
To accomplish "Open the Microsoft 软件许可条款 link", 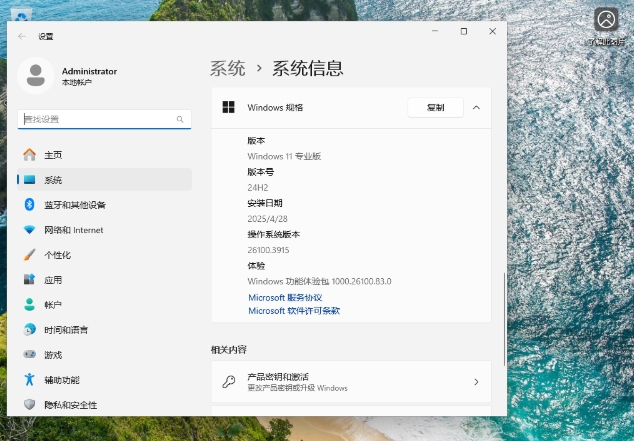I will [x=294, y=311].
